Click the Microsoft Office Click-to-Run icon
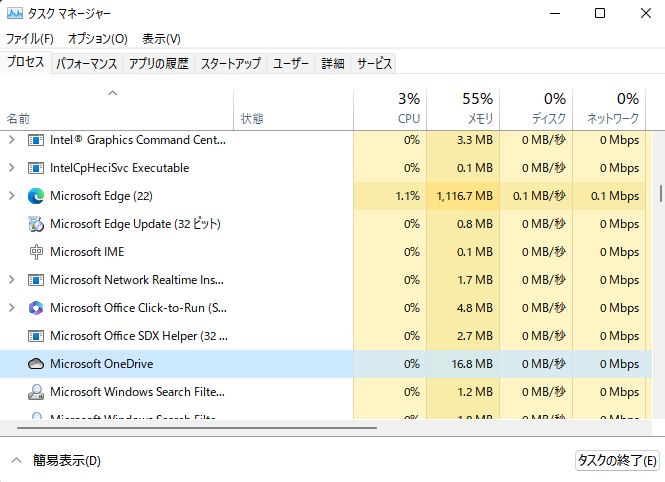The image size is (665, 482). click(x=36, y=308)
